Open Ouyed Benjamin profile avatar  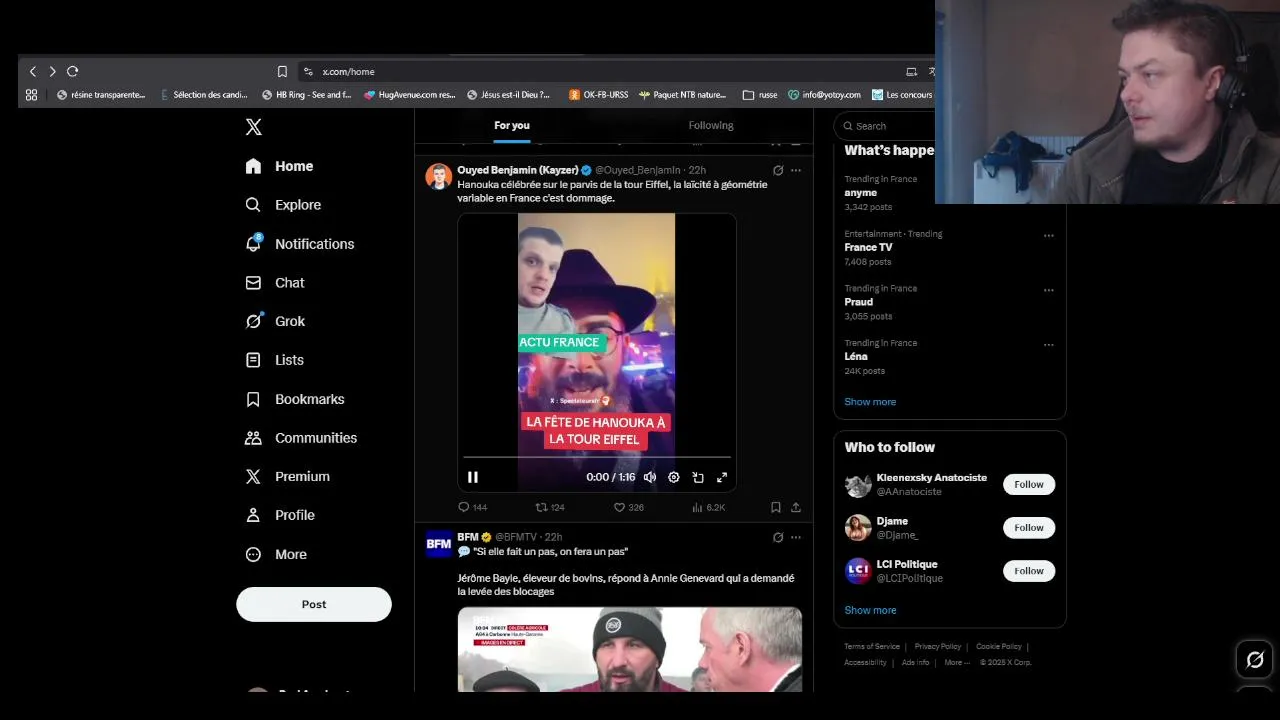point(439,176)
